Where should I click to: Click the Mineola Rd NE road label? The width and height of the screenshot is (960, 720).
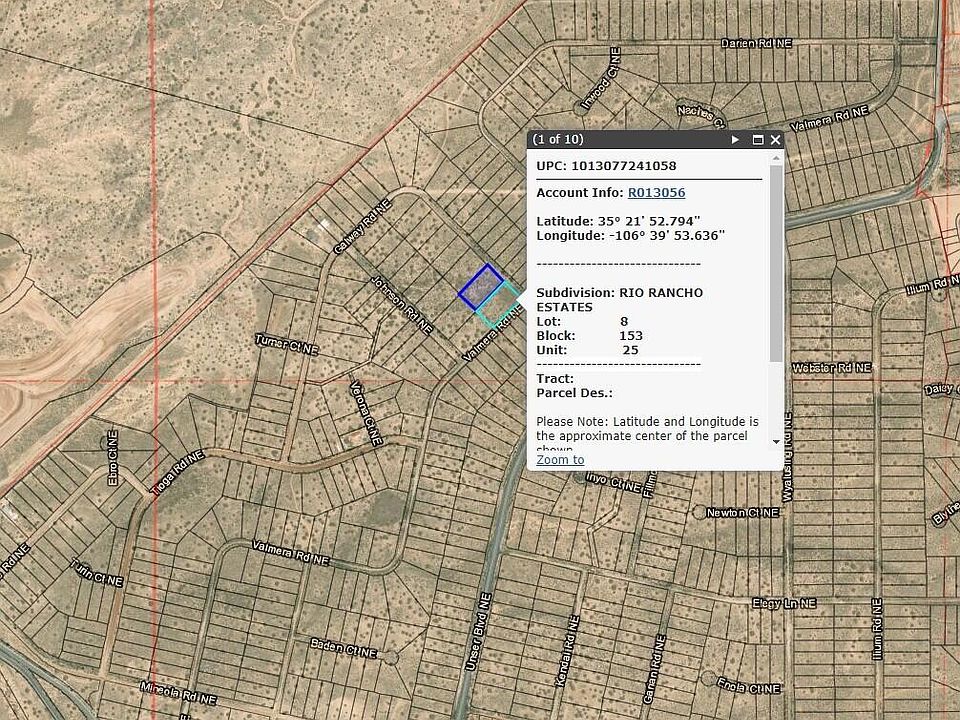pyautogui.click(x=179, y=698)
